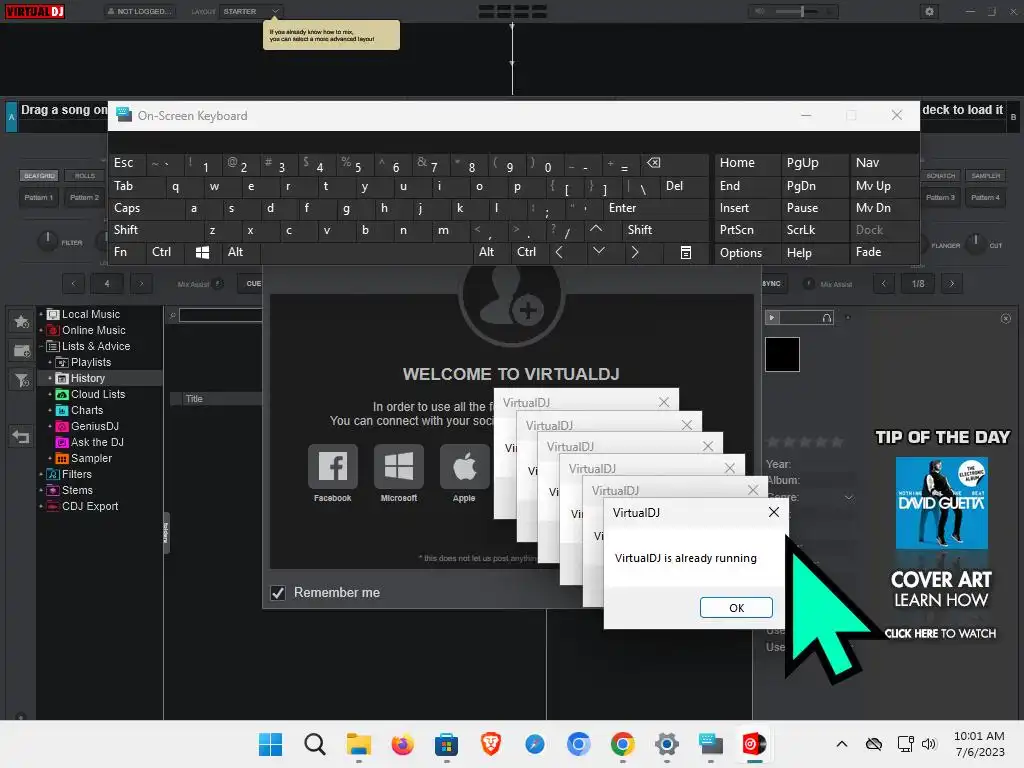Click the filter funnel sidebar icon
Viewport: 1024px width, 768px height.
coord(21,379)
